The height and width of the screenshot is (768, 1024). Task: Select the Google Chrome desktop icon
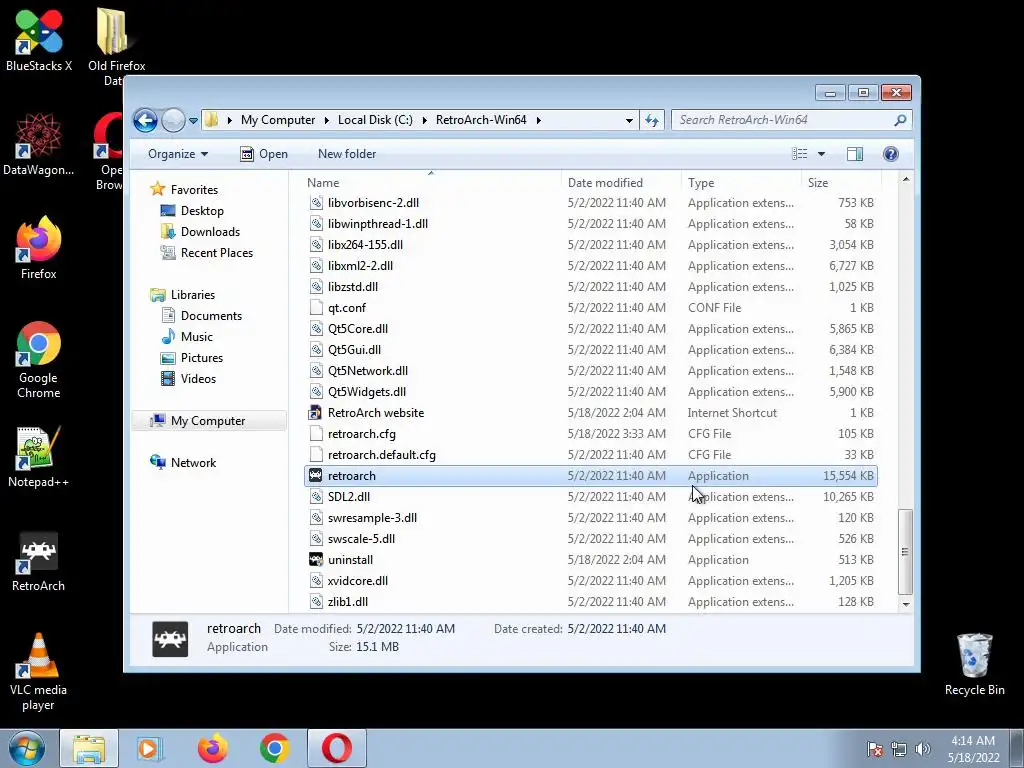point(39,360)
